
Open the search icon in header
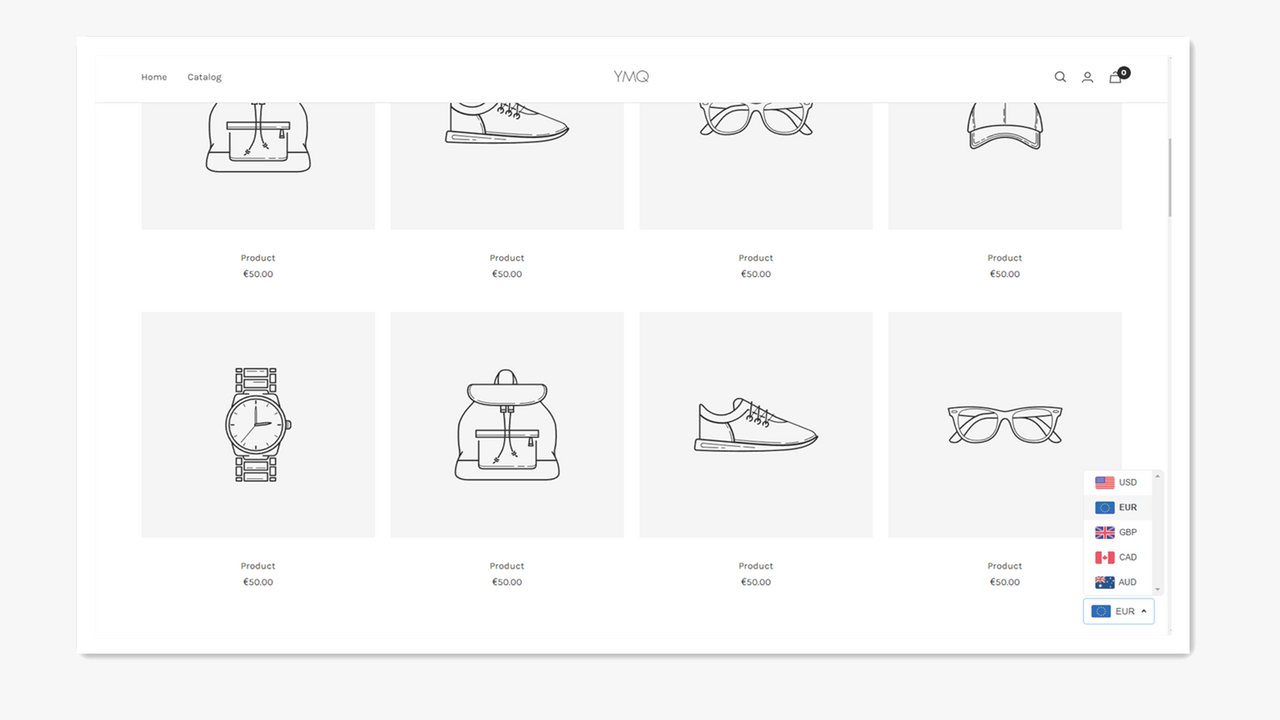[1060, 77]
